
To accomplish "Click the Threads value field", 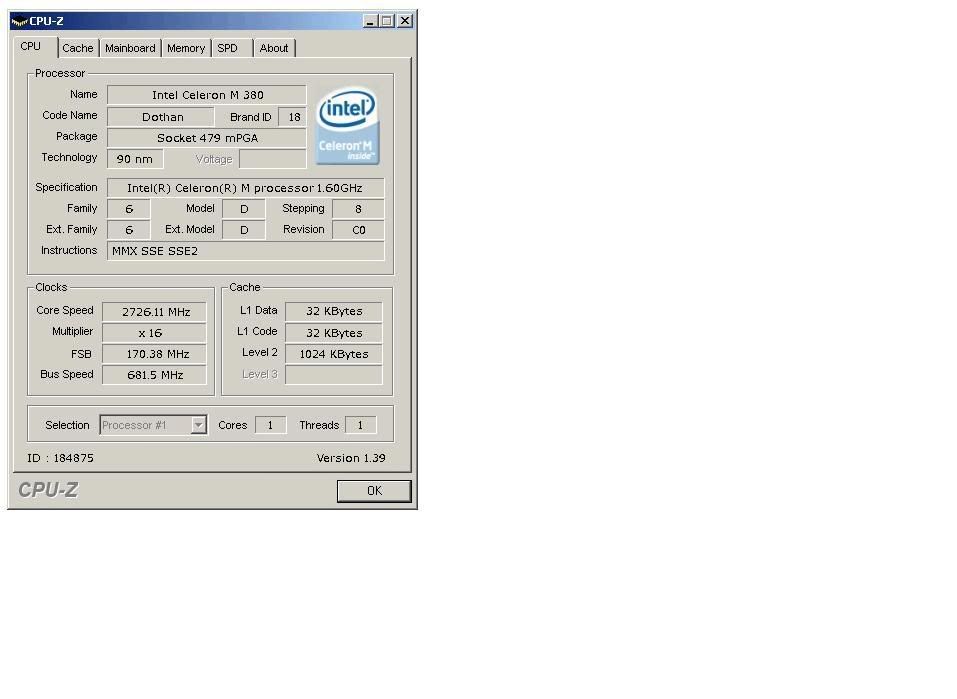I will click(x=361, y=425).
